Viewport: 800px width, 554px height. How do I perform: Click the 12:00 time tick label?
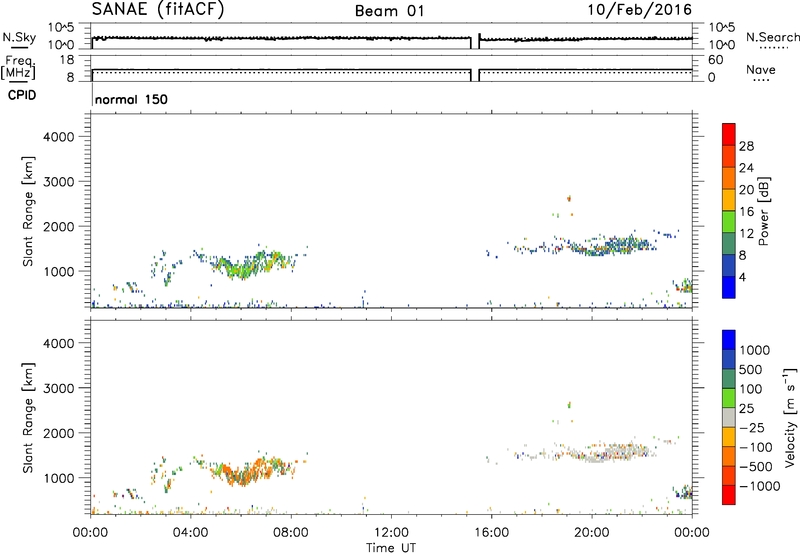(391, 533)
